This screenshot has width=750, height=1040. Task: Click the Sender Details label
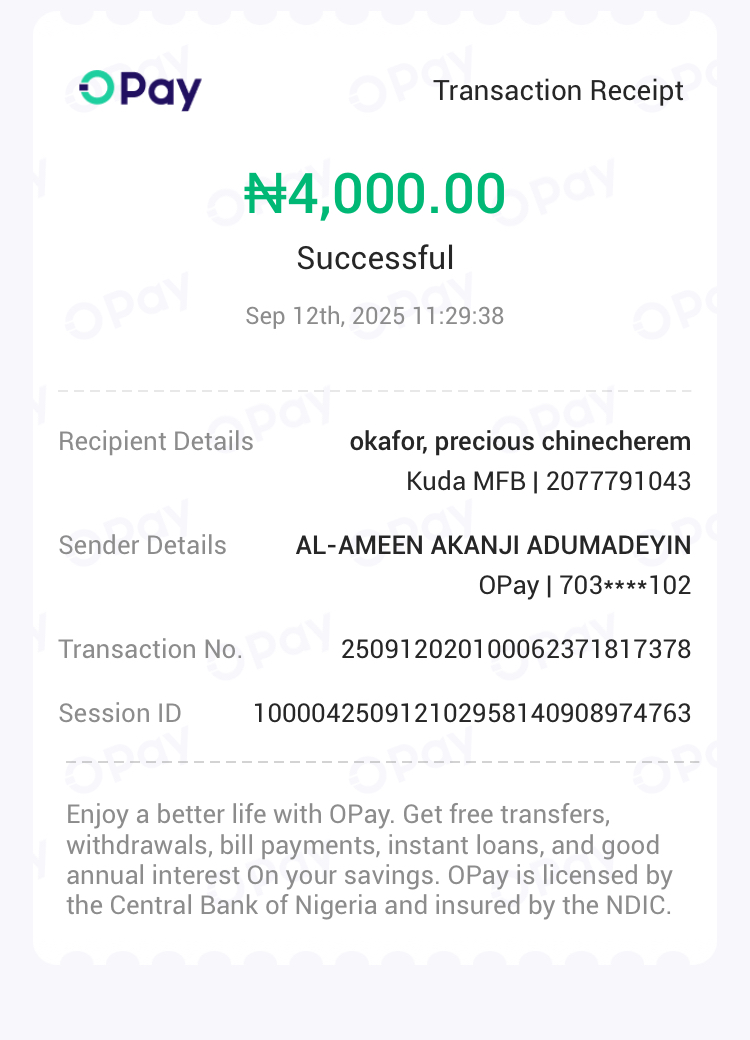tap(143, 545)
